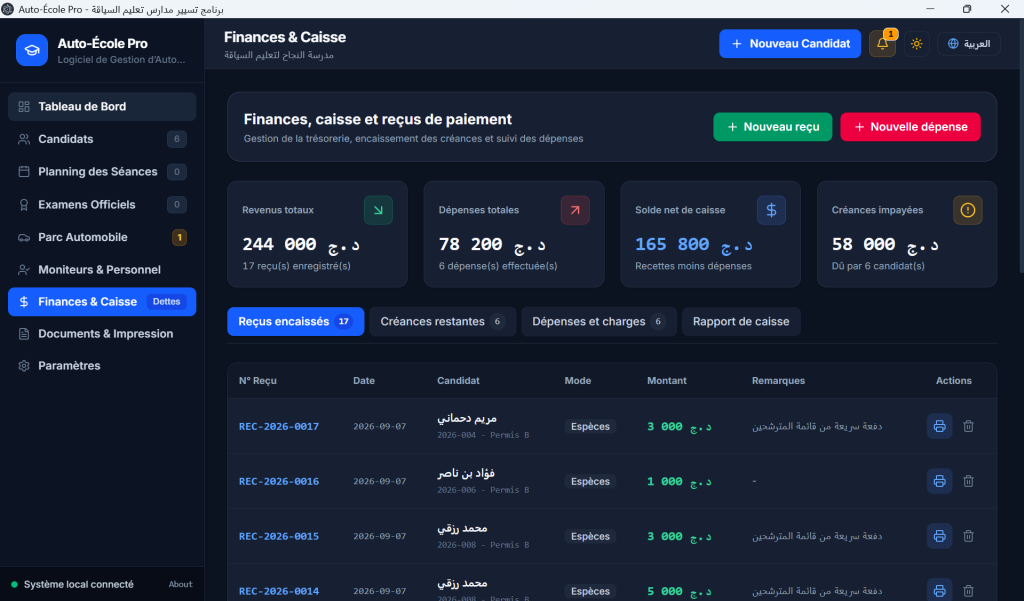Open Examens Officiels section
Screen dimensions: 1024x601
pyautogui.click(x=102, y=204)
